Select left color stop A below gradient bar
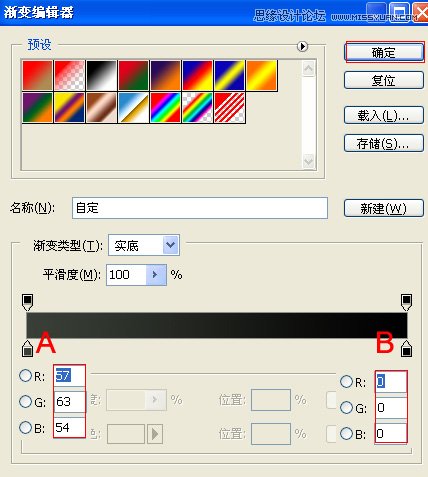The image size is (428, 477). [27, 348]
